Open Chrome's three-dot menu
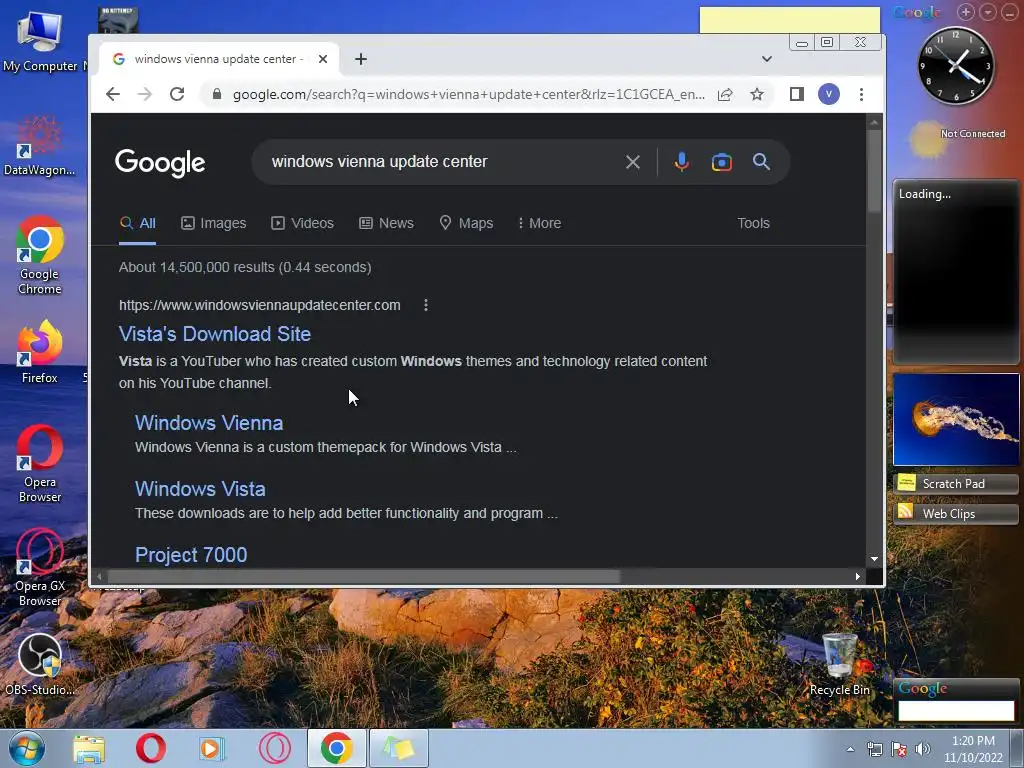 (861, 94)
